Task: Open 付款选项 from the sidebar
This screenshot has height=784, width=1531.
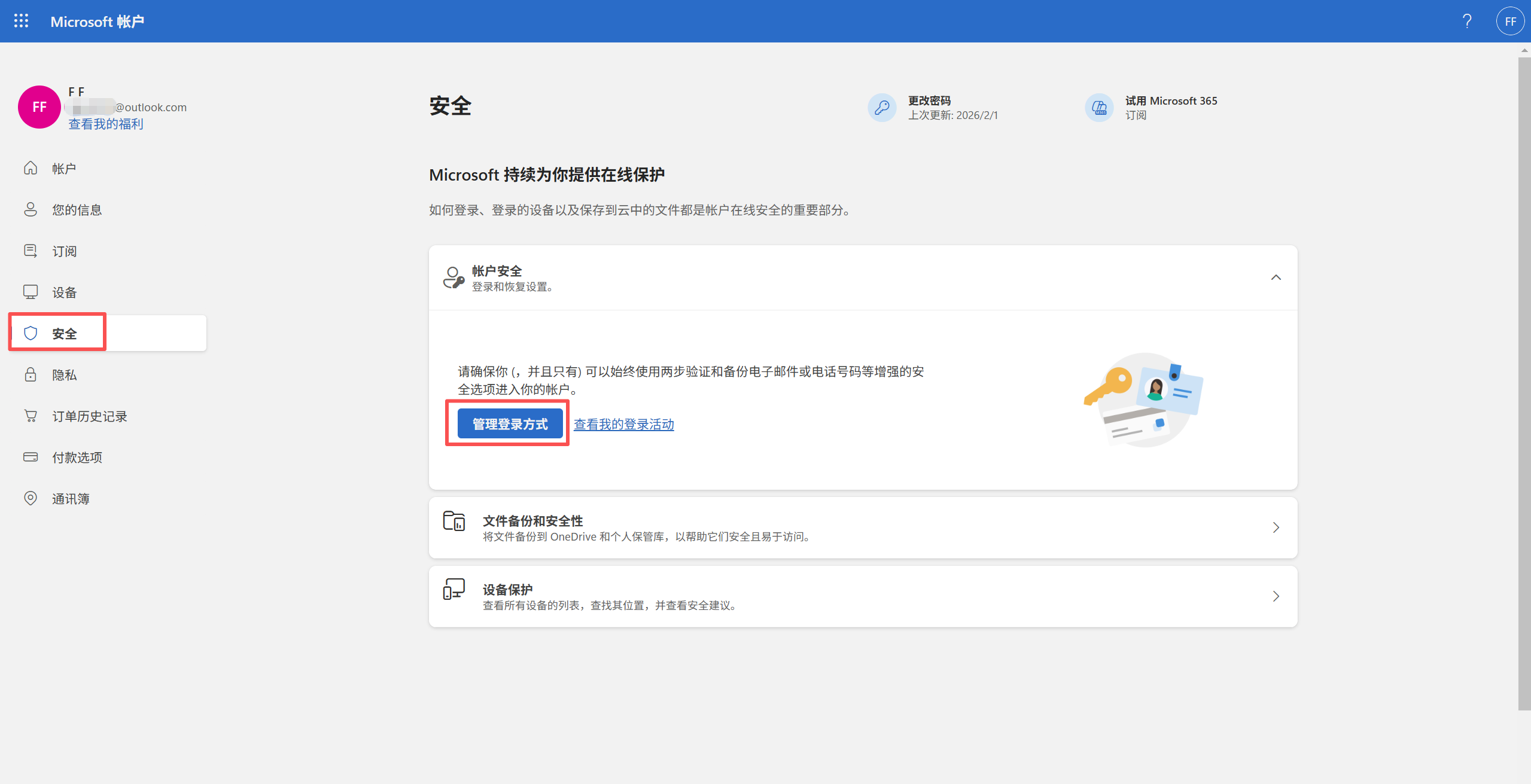Action: (x=78, y=457)
